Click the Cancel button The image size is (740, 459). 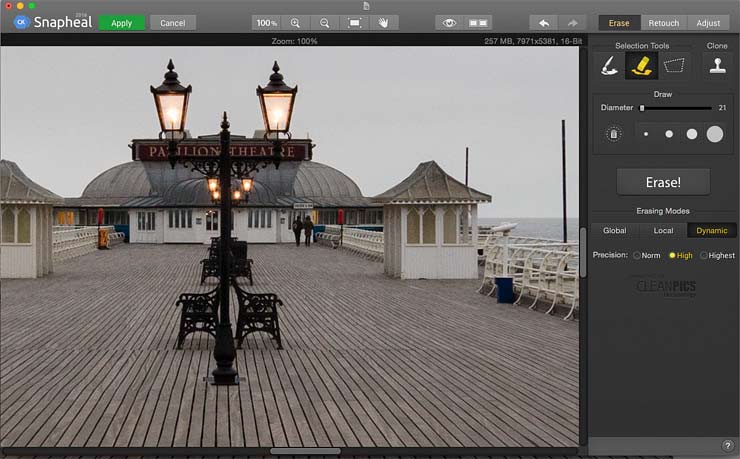(x=172, y=23)
